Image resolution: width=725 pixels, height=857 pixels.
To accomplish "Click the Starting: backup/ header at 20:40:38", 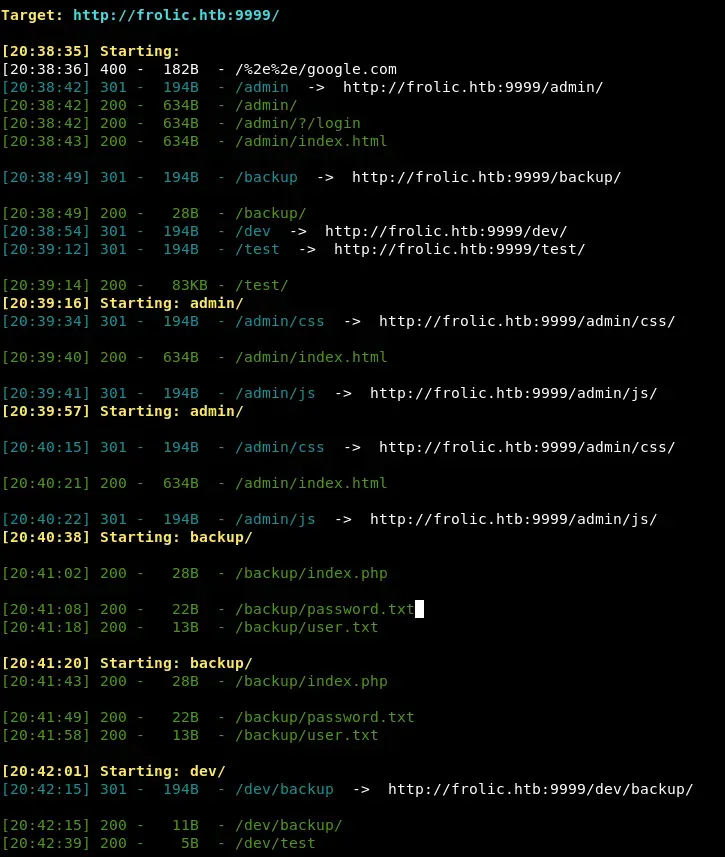I will (x=176, y=537).
